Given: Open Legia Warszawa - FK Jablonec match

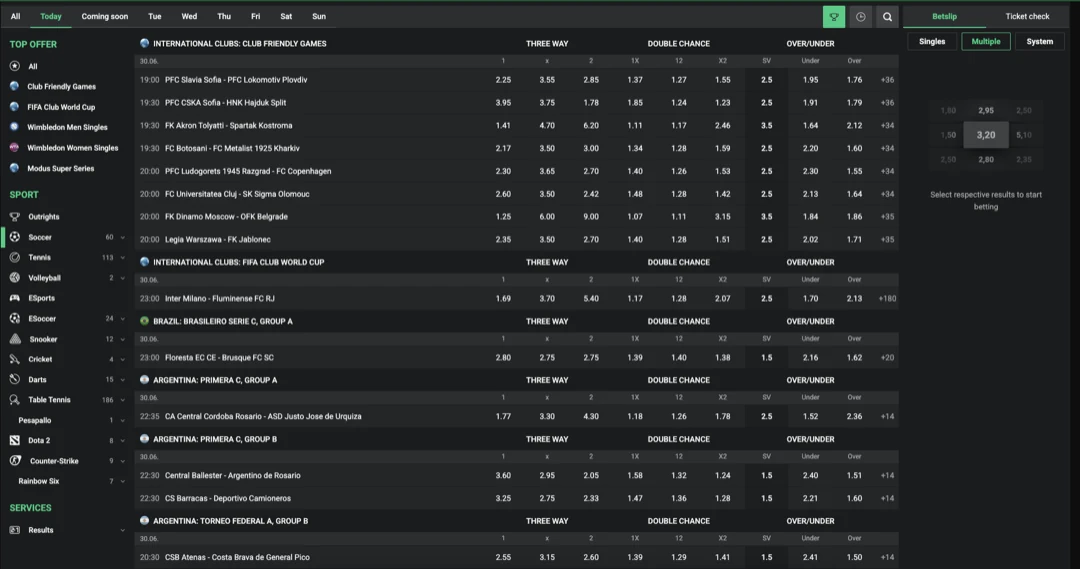Looking at the screenshot, I should [x=218, y=239].
